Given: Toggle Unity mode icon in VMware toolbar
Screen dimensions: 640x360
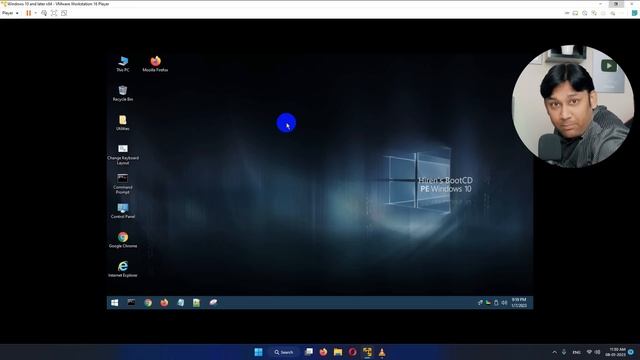Looking at the screenshot, I should pos(64,13).
